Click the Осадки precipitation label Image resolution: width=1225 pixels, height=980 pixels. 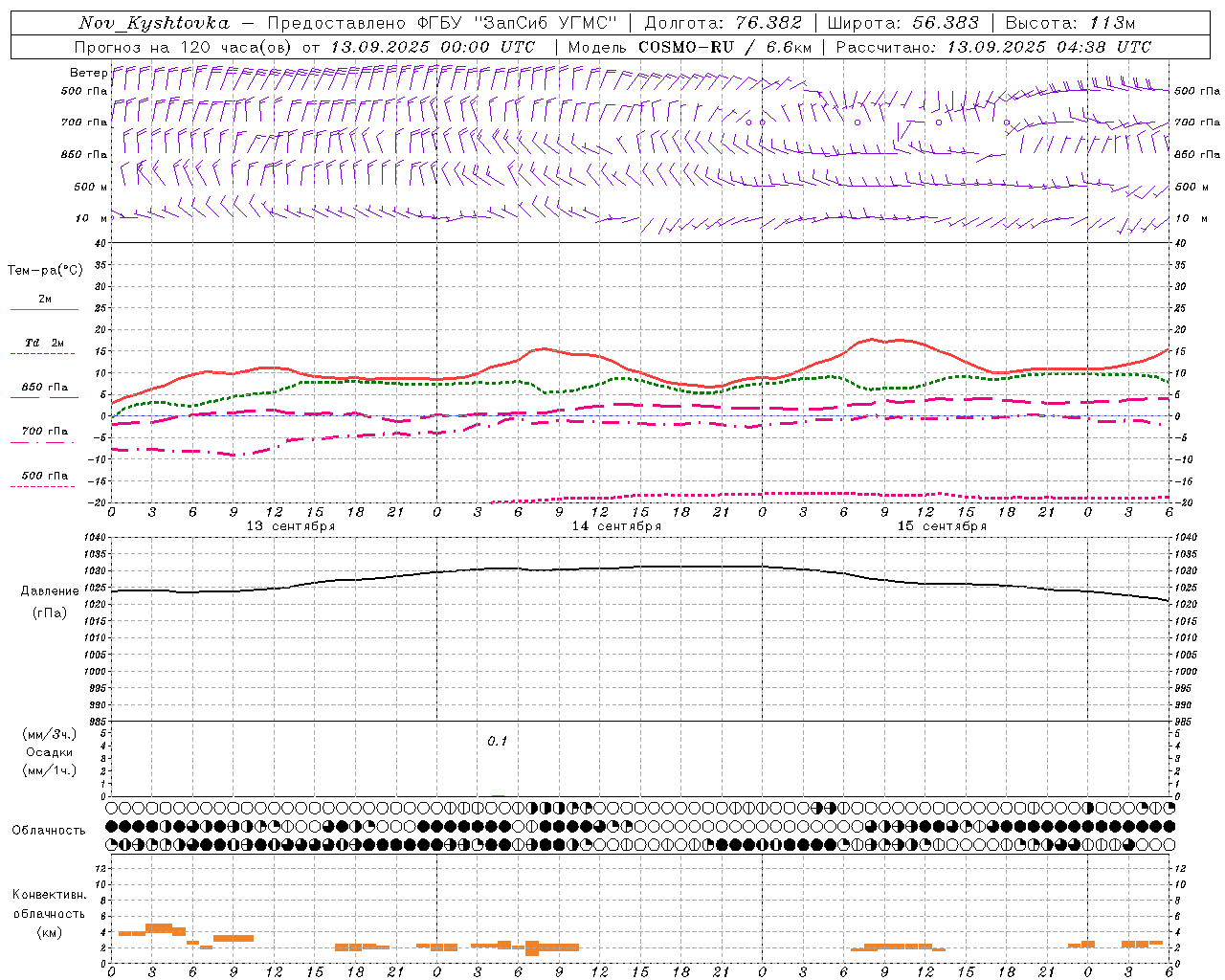click(x=50, y=752)
